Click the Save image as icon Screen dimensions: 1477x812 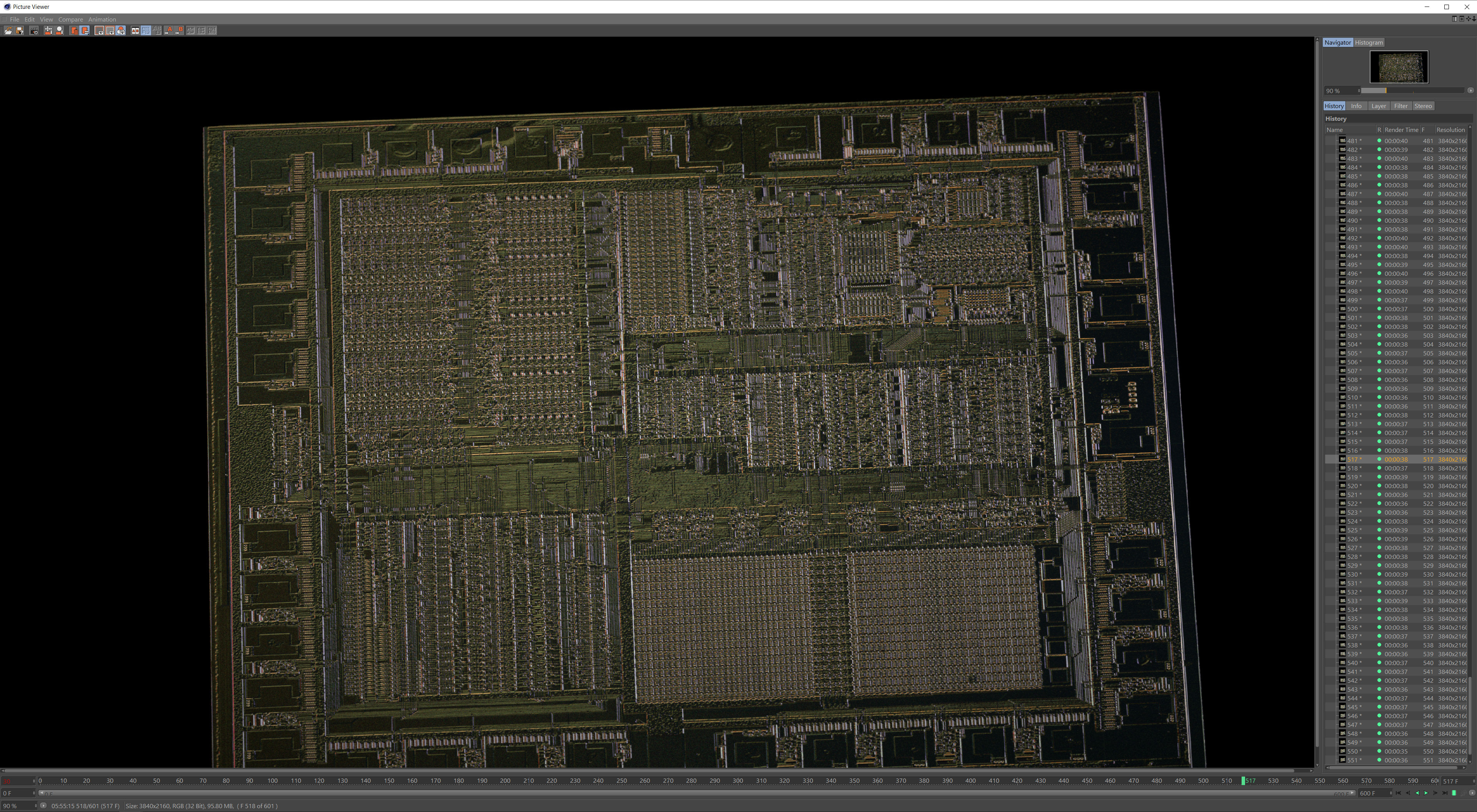pyautogui.click(x=20, y=31)
